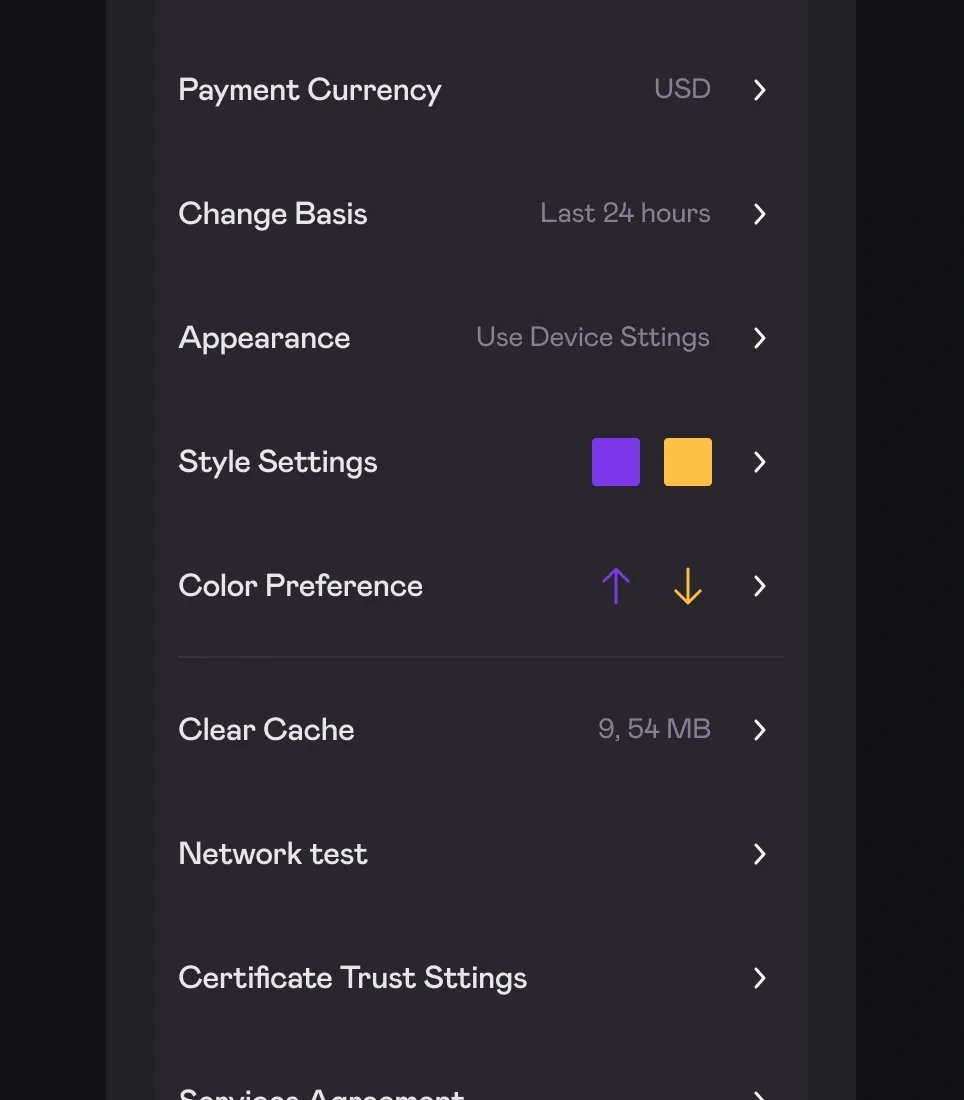
Task: Click the Certificate Trust Sttings chevron
Action: 760,978
